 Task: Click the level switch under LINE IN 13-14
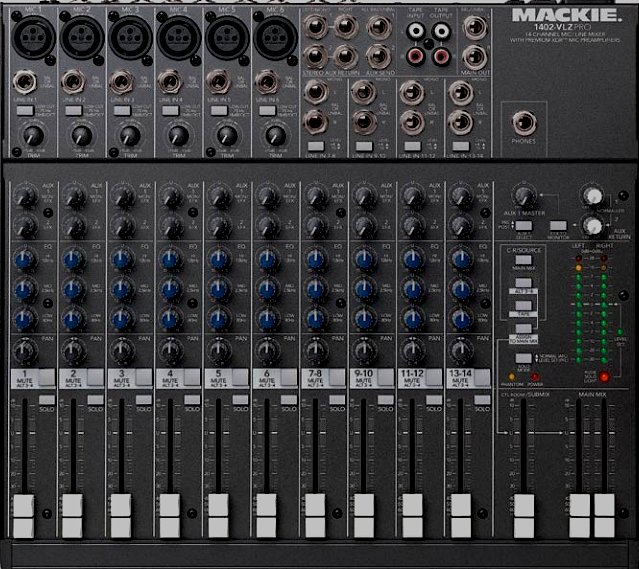coord(461,146)
